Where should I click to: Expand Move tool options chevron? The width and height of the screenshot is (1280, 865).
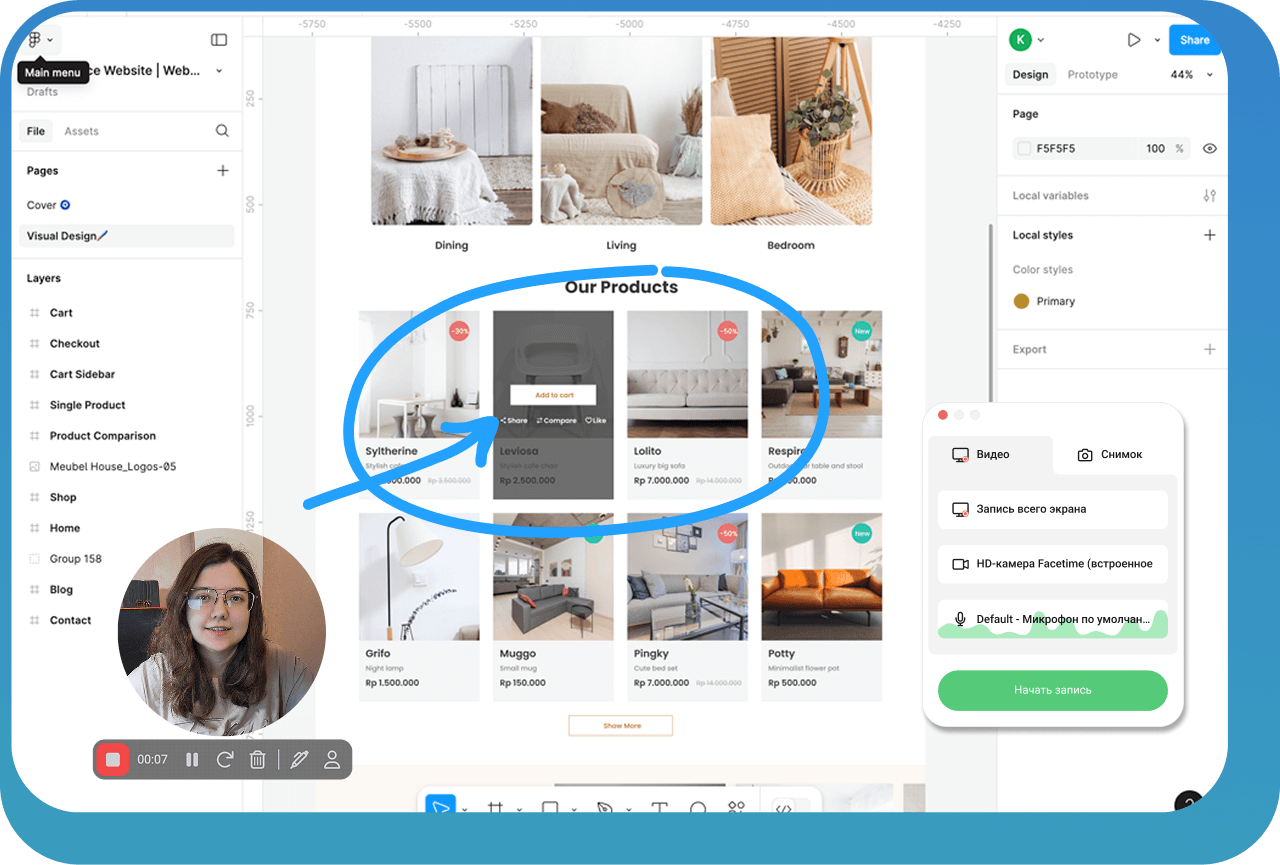pos(464,808)
